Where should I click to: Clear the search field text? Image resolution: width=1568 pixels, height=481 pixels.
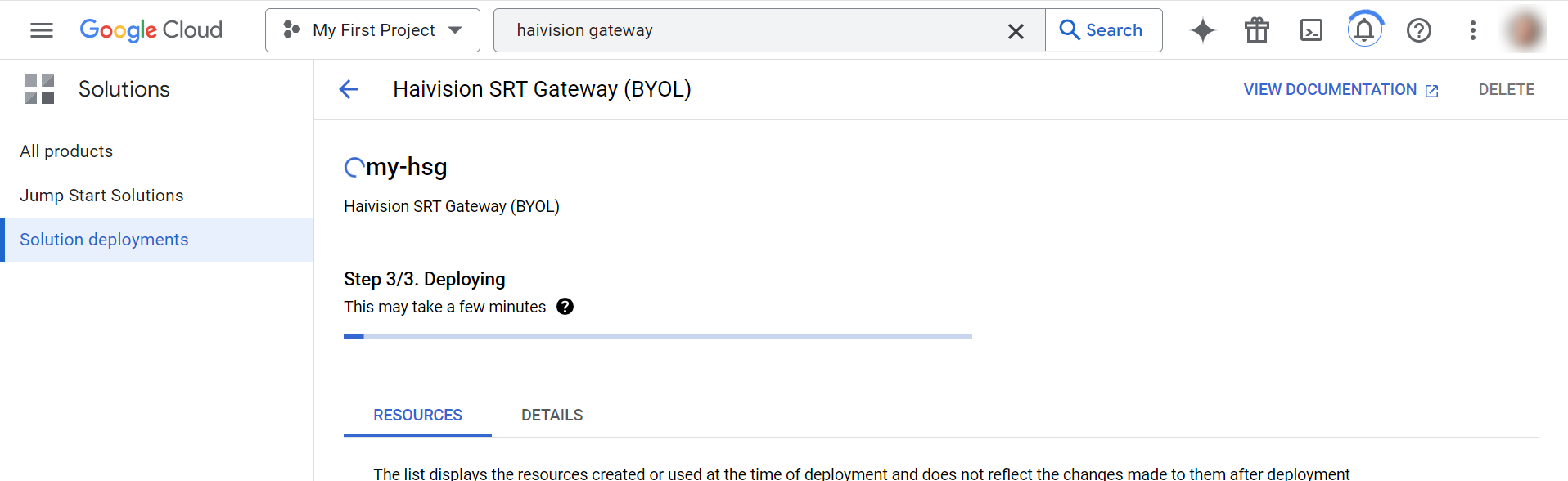[1016, 31]
